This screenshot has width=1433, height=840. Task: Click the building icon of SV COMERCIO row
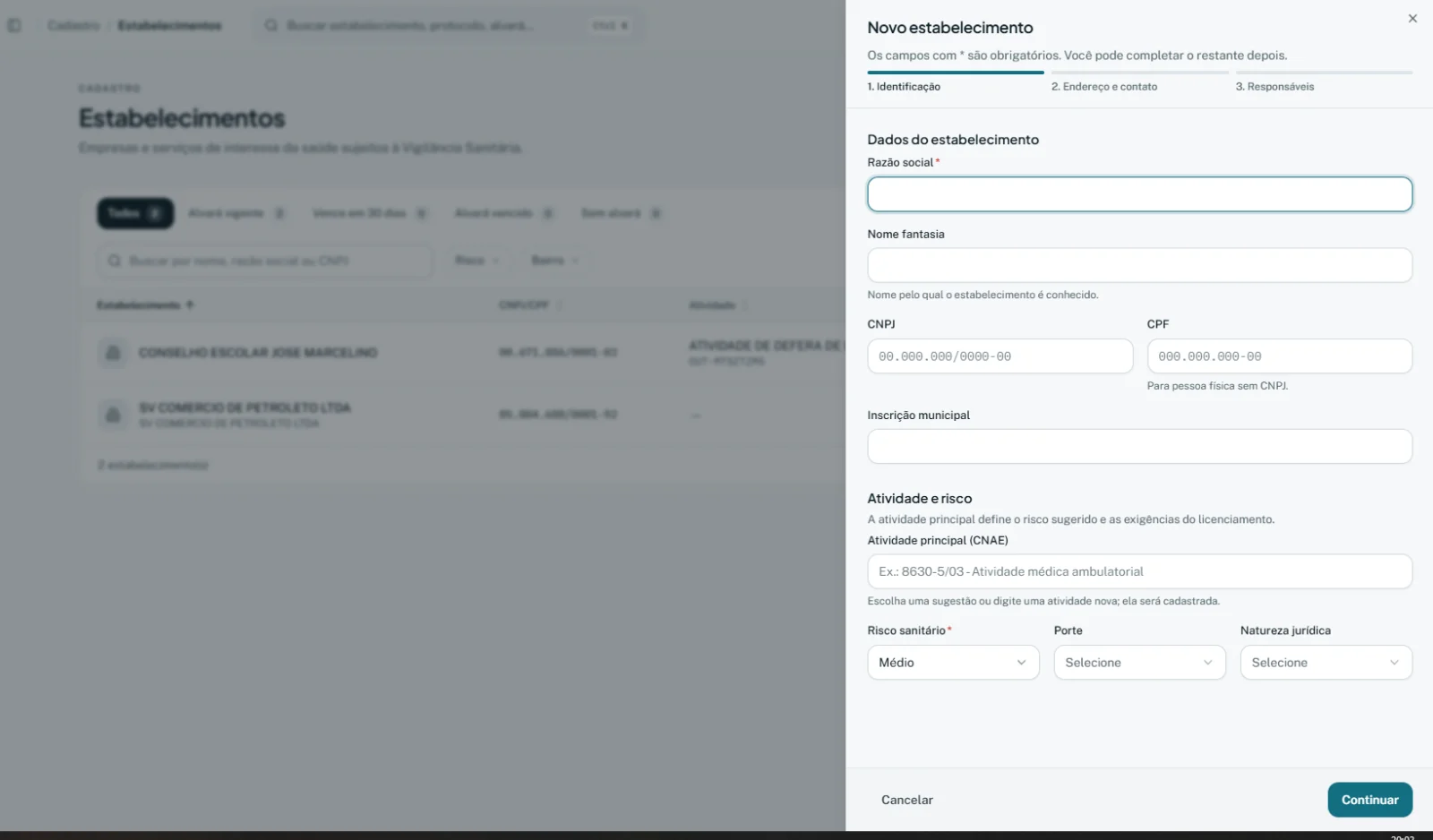[x=113, y=414]
